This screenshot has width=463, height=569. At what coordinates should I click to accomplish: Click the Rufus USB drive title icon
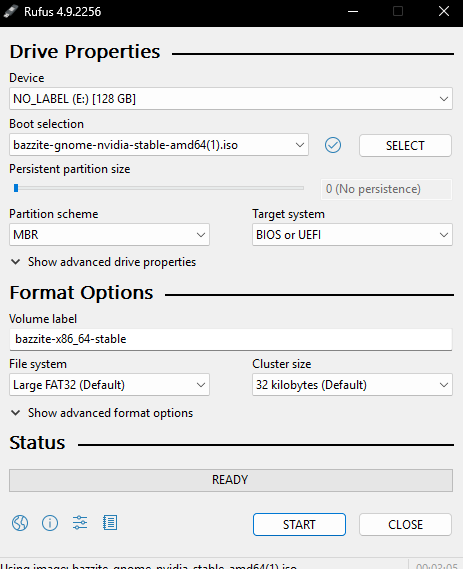[x=11, y=11]
